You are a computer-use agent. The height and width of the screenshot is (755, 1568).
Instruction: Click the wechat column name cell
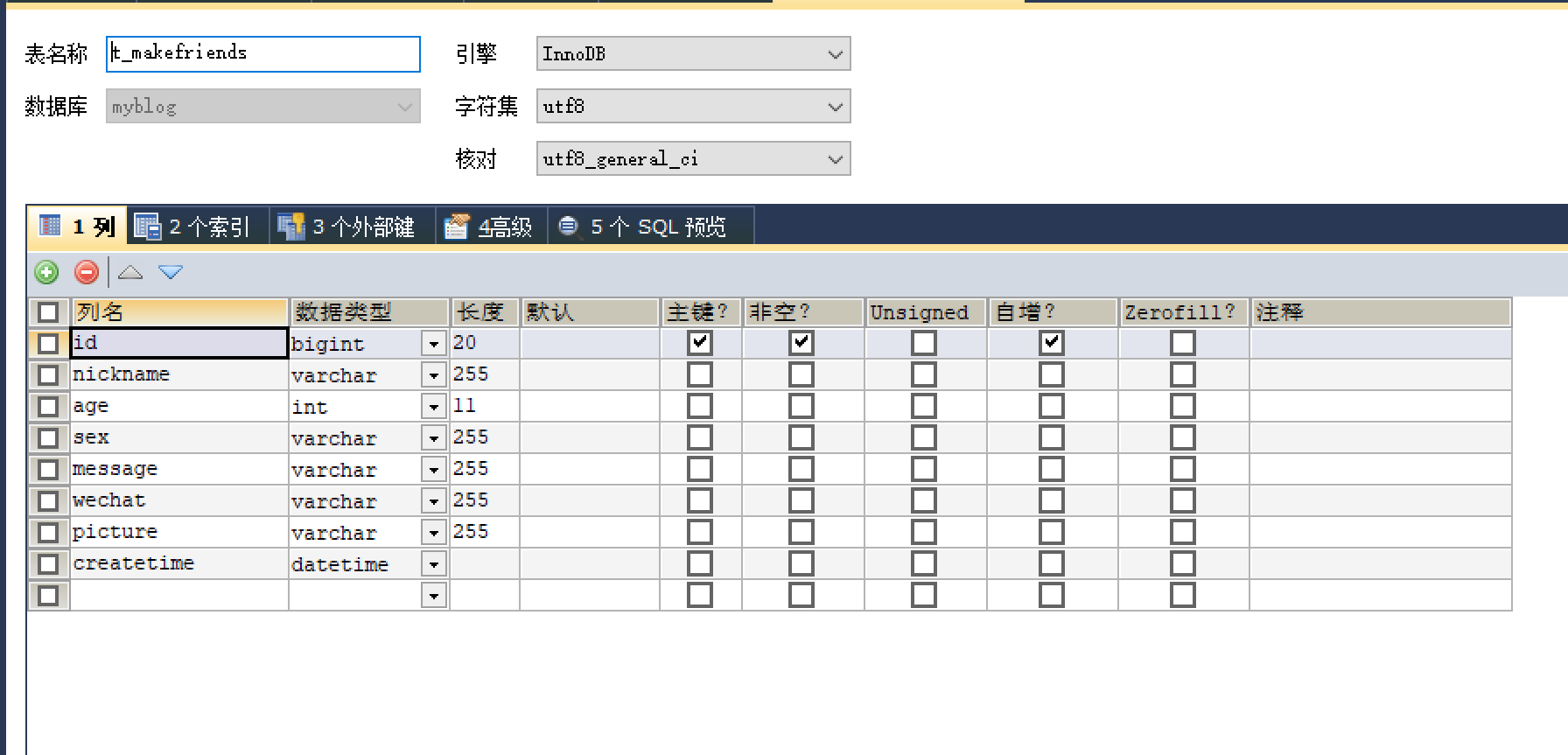(179, 500)
